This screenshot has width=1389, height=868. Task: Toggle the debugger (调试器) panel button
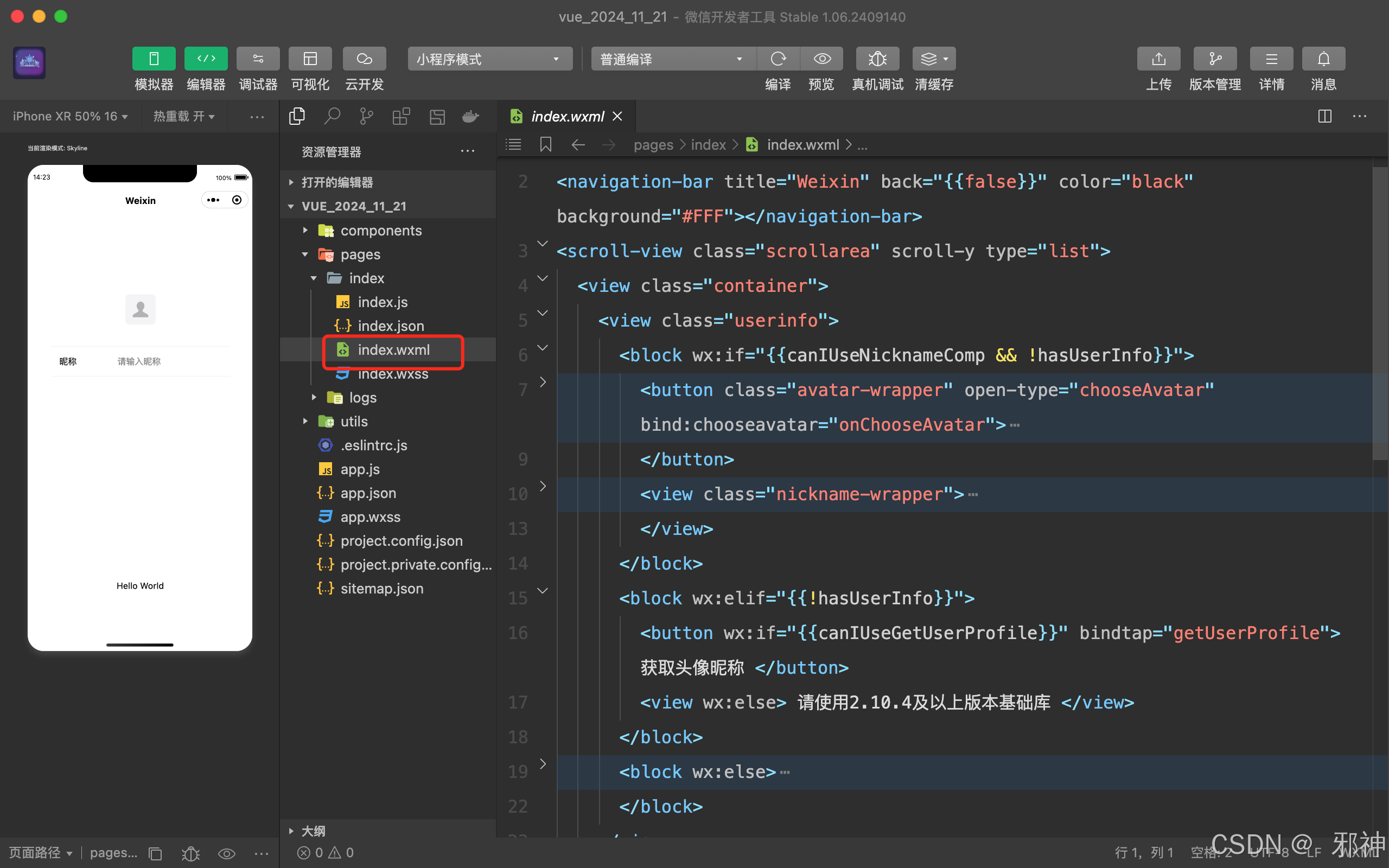pyautogui.click(x=258, y=59)
